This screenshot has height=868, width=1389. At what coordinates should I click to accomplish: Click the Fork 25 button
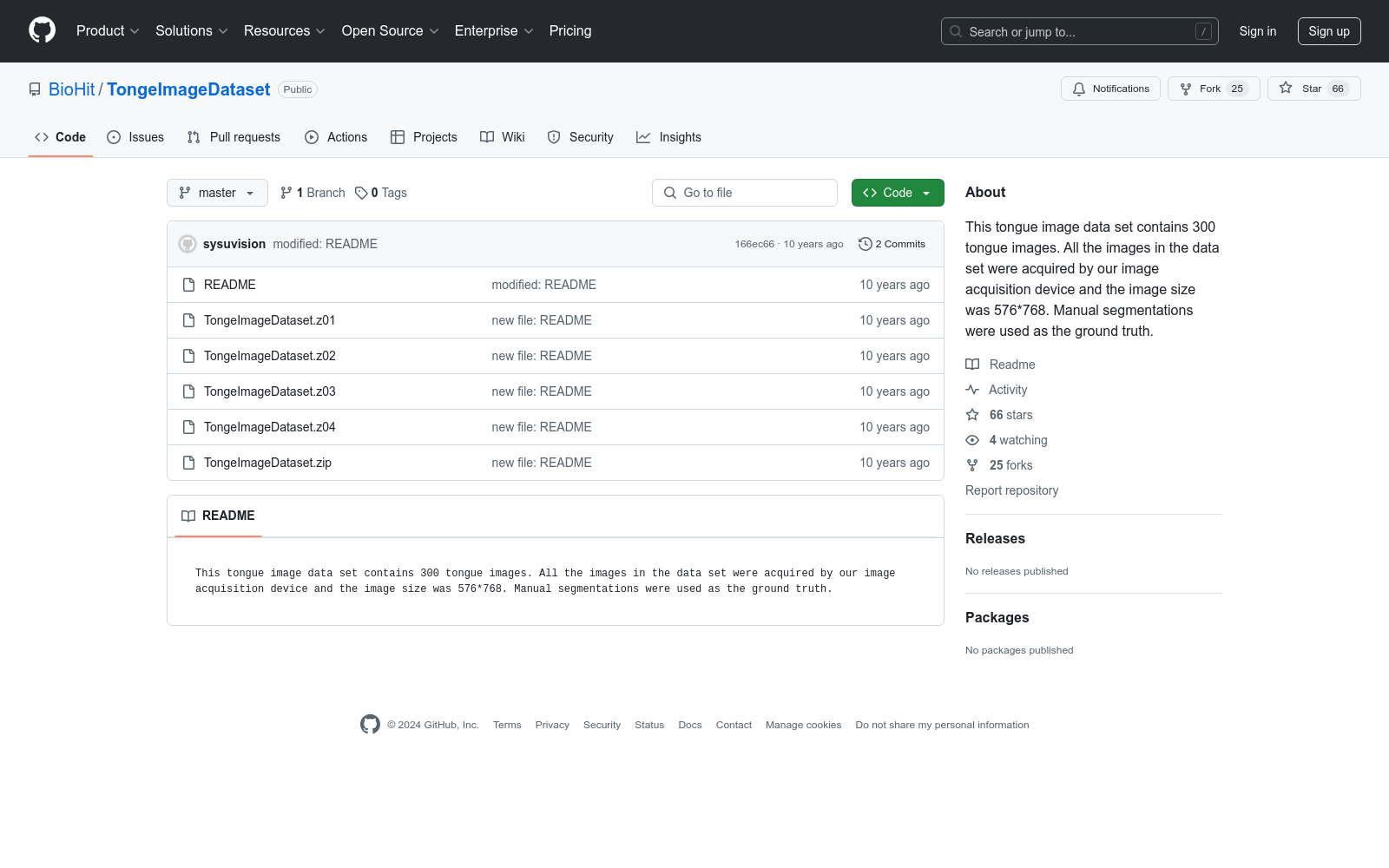pos(1214,89)
